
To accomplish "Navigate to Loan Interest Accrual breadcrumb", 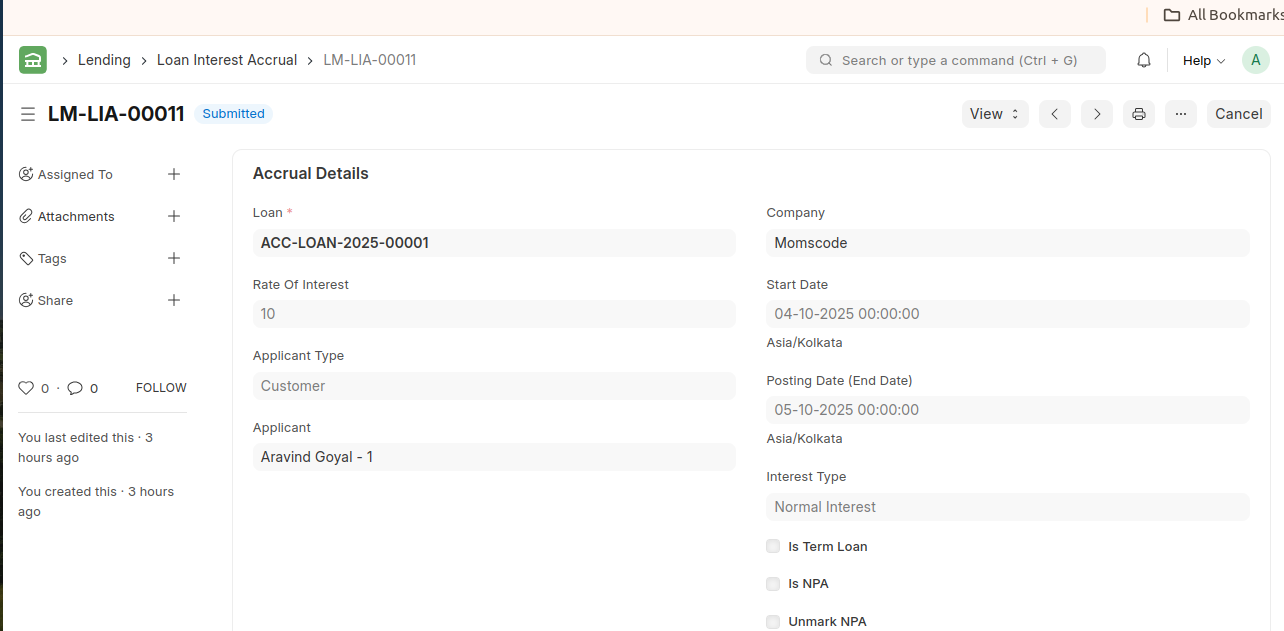I will point(227,60).
